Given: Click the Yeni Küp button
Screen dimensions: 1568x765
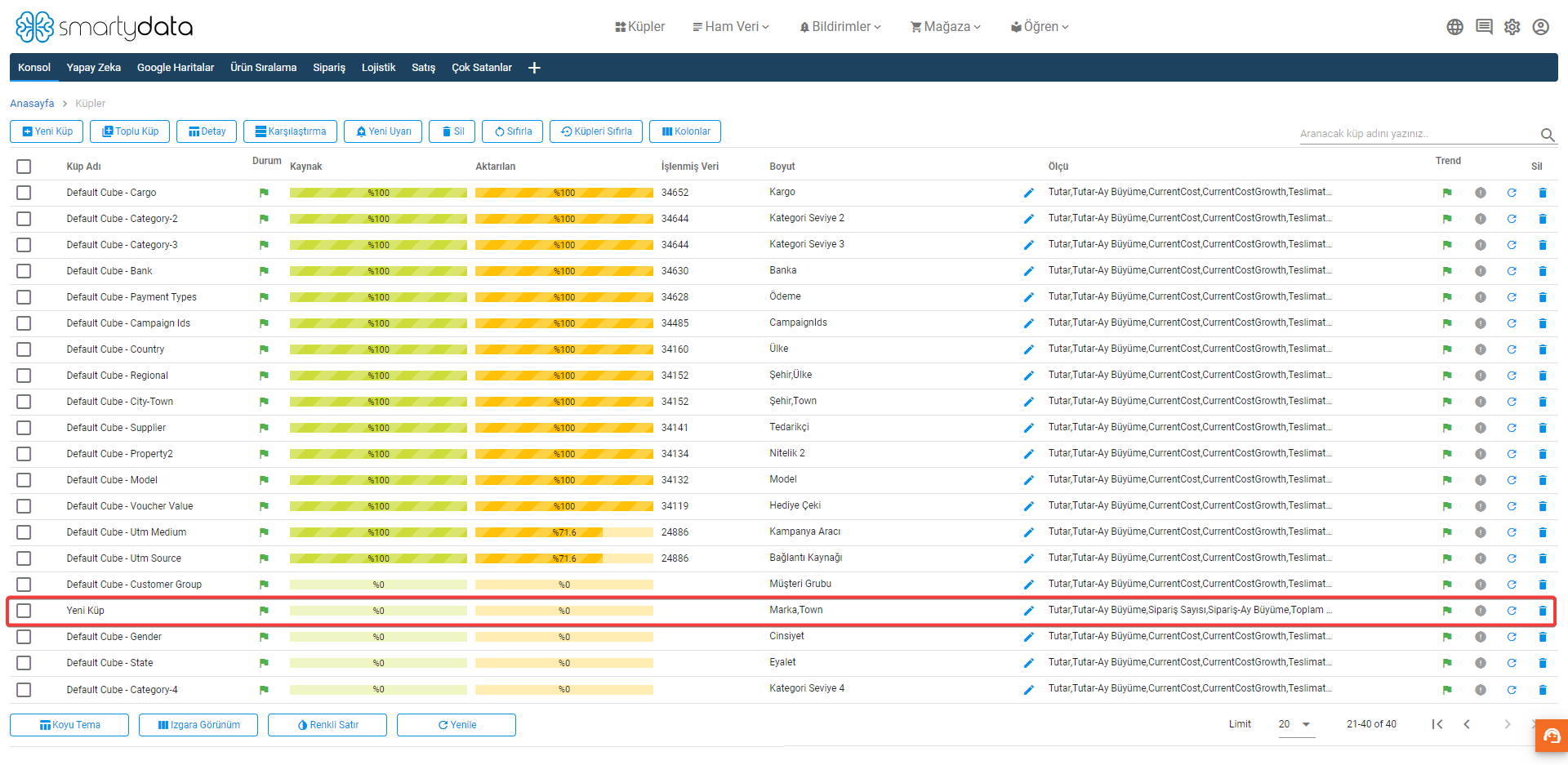Looking at the screenshot, I should point(47,131).
